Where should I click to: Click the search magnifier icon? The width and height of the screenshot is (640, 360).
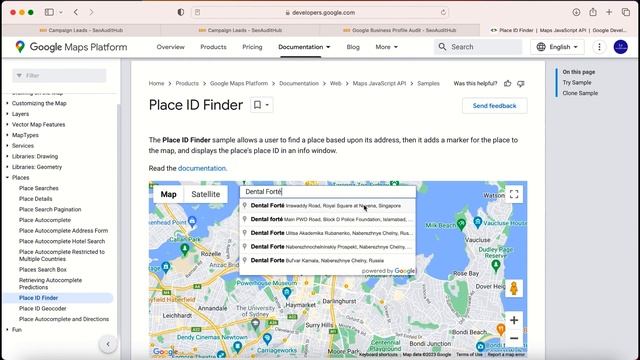pos(442,47)
